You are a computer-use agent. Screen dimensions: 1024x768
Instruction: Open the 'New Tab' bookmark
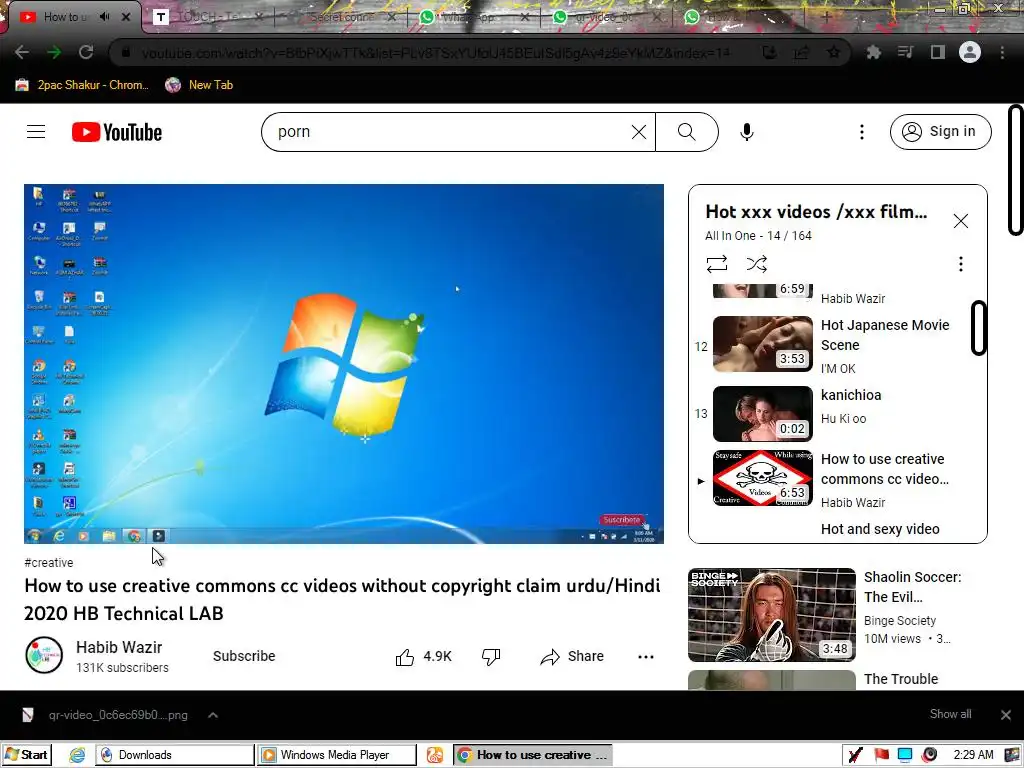click(x=199, y=85)
